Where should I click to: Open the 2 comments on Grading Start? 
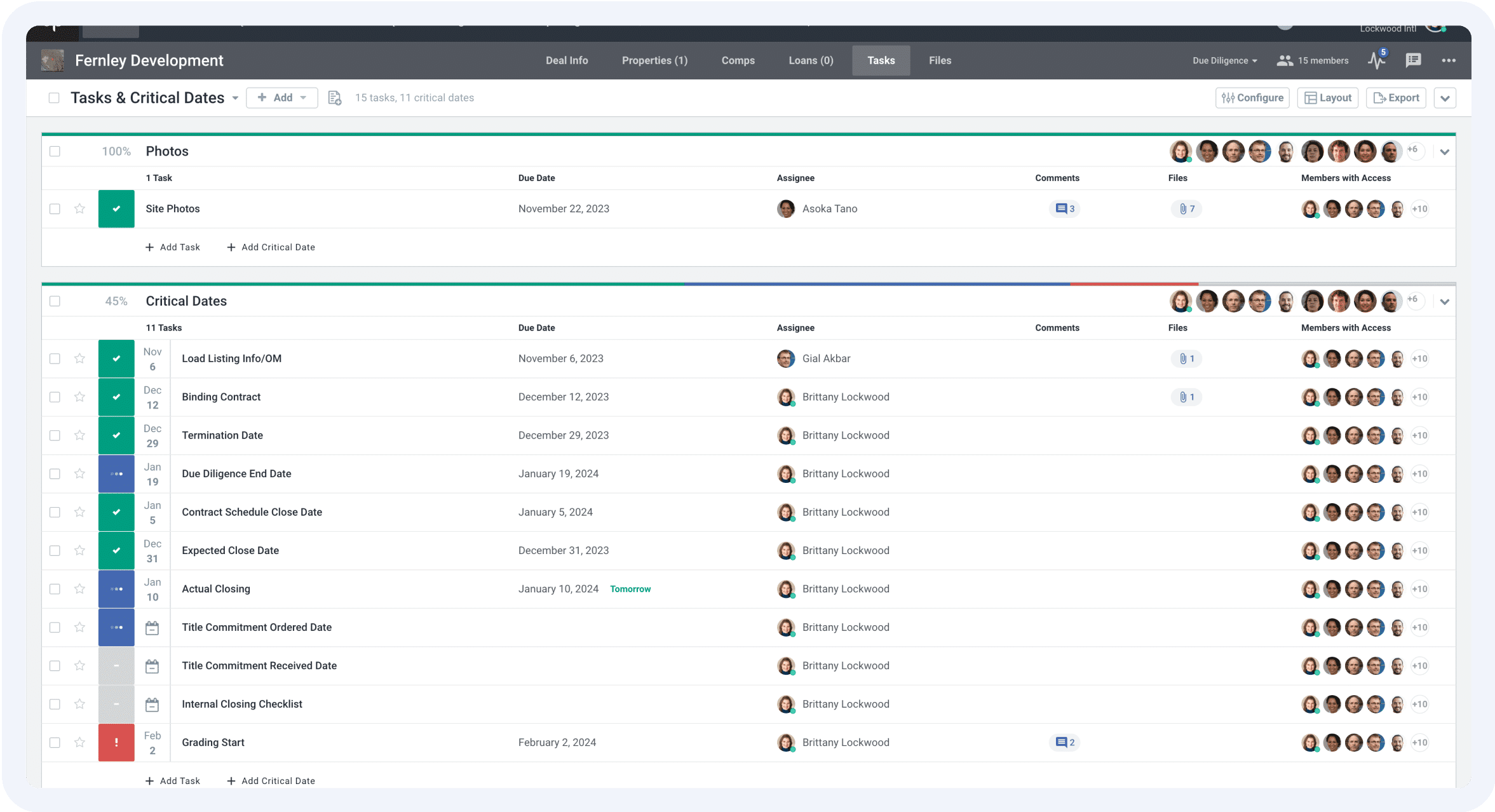1065,742
